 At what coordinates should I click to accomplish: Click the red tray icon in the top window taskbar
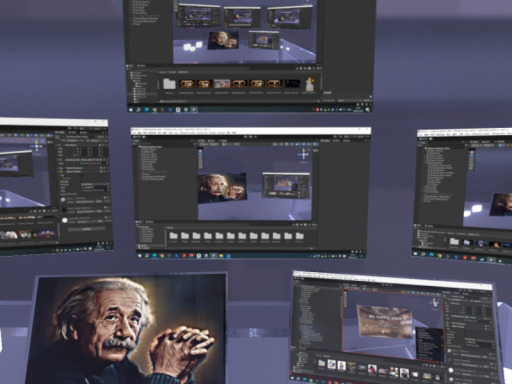coord(317,109)
